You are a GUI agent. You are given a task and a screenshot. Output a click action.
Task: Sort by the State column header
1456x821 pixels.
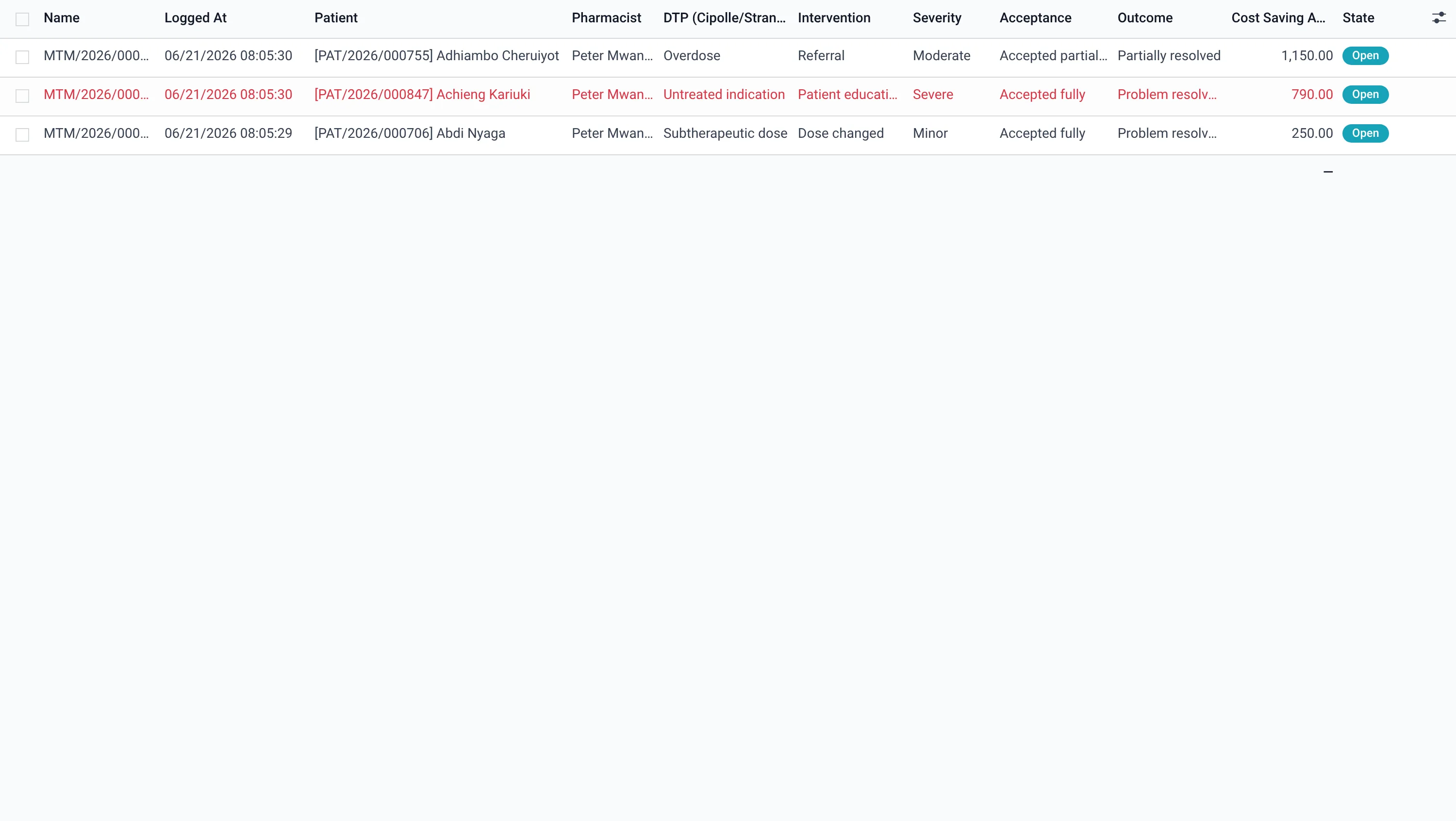tap(1358, 18)
